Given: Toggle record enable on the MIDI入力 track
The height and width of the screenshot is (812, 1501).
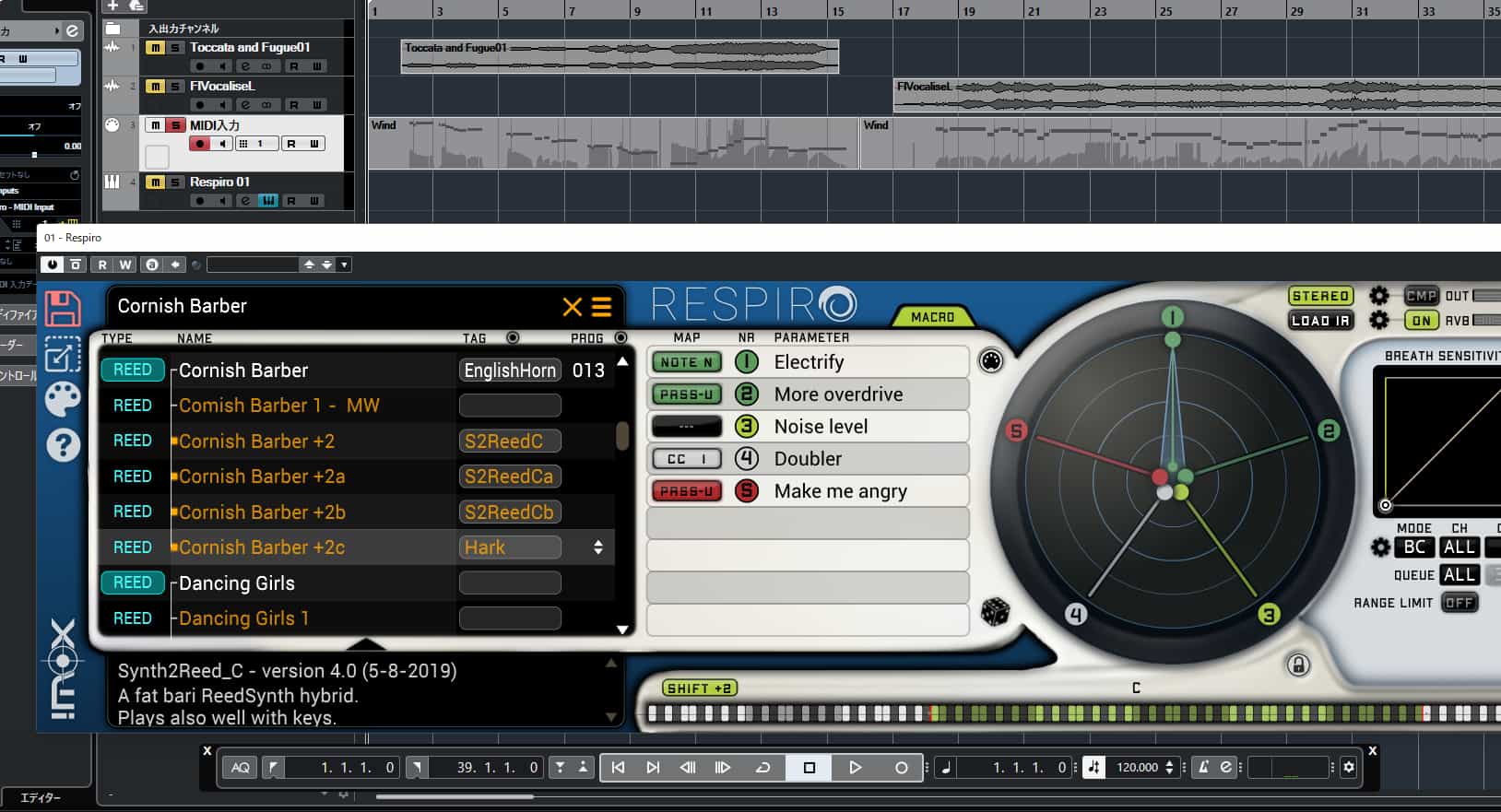Looking at the screenshot, I should click(x=200, y=144).
